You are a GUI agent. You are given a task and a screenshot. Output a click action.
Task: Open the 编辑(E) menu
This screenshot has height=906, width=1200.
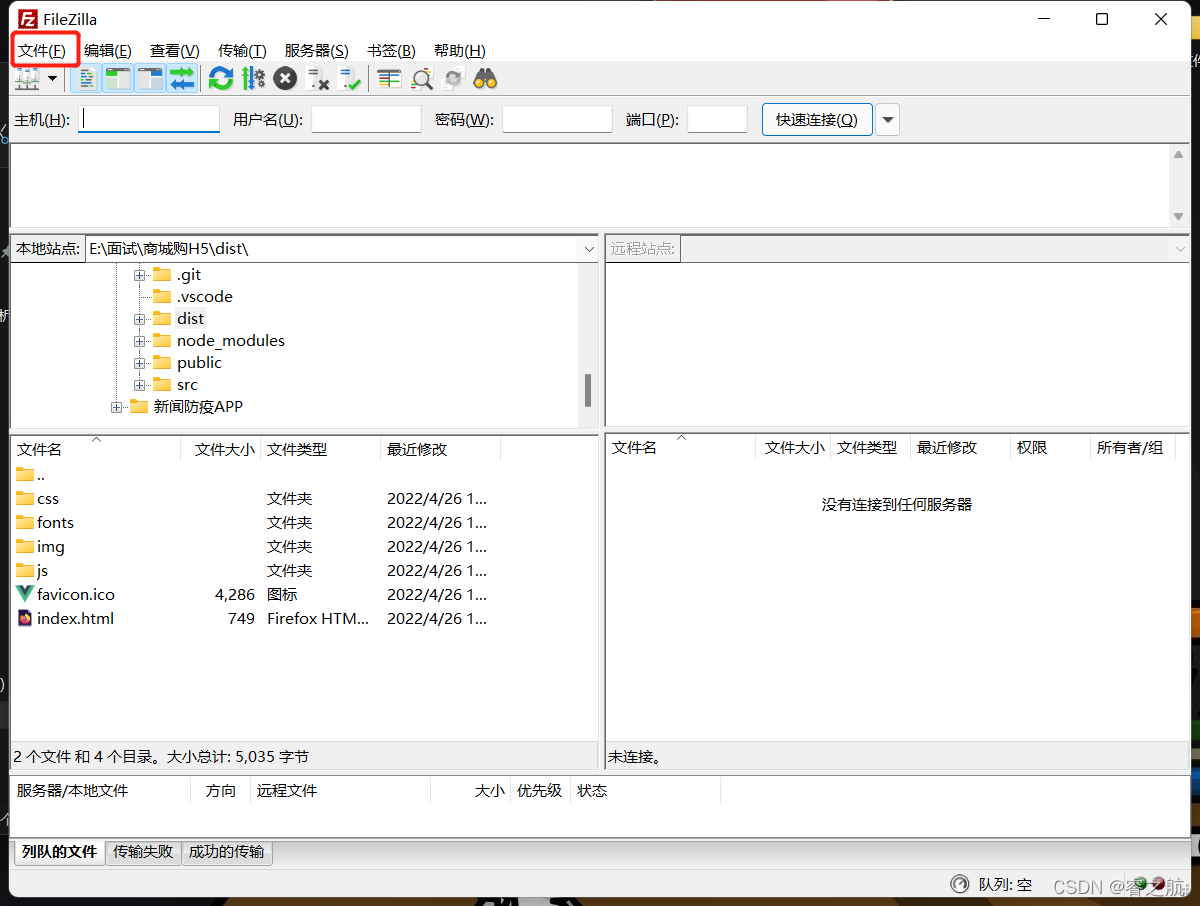tap(108, 50)
